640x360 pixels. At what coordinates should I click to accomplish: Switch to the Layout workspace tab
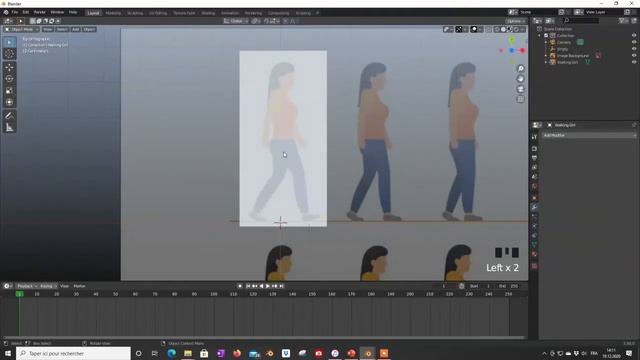pyautogui.click(x=93, y=13)
